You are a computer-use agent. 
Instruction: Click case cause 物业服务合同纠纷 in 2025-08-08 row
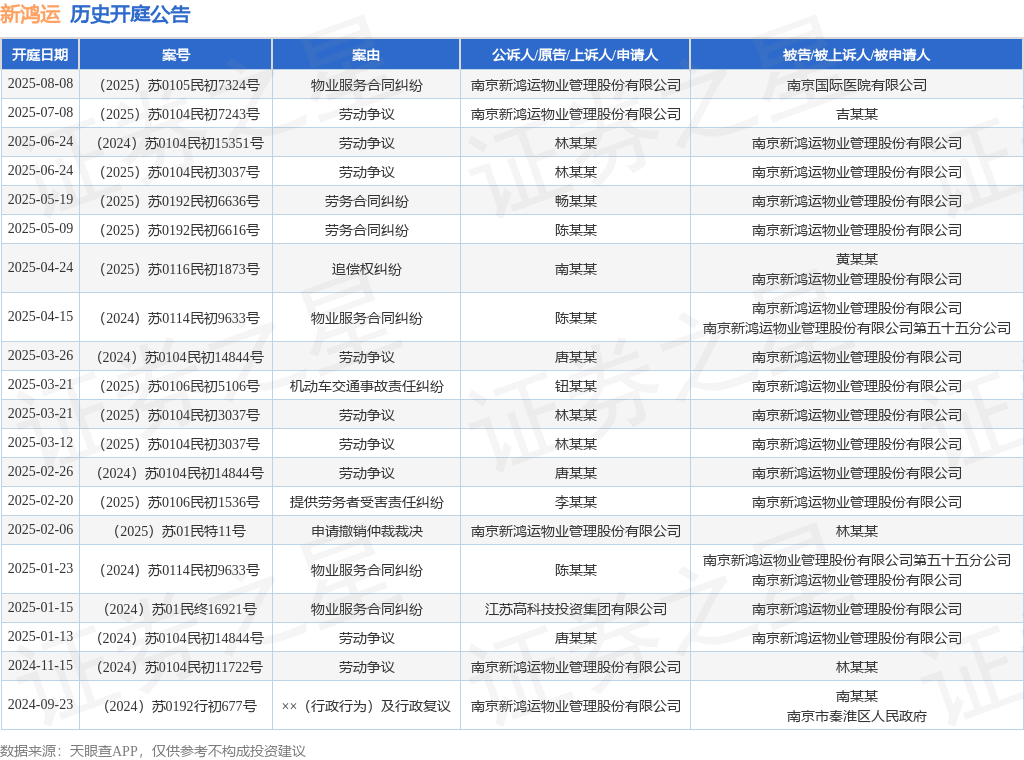(366, 86)
